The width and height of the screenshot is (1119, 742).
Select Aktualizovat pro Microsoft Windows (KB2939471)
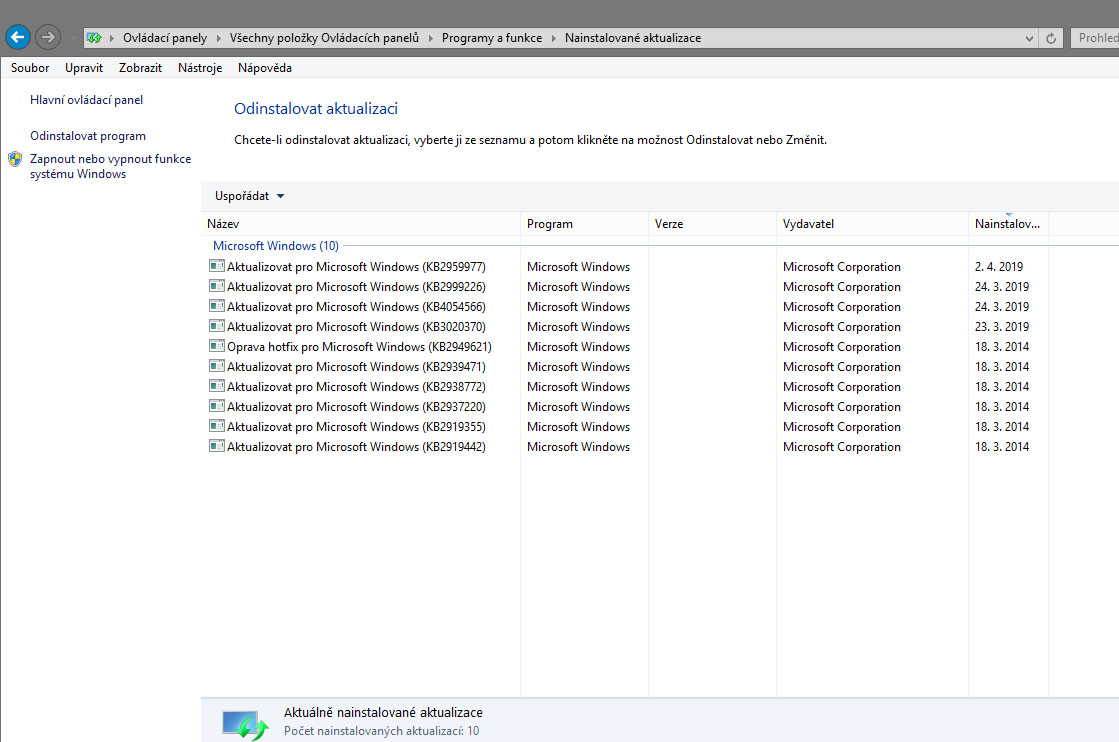click(356, 366)
